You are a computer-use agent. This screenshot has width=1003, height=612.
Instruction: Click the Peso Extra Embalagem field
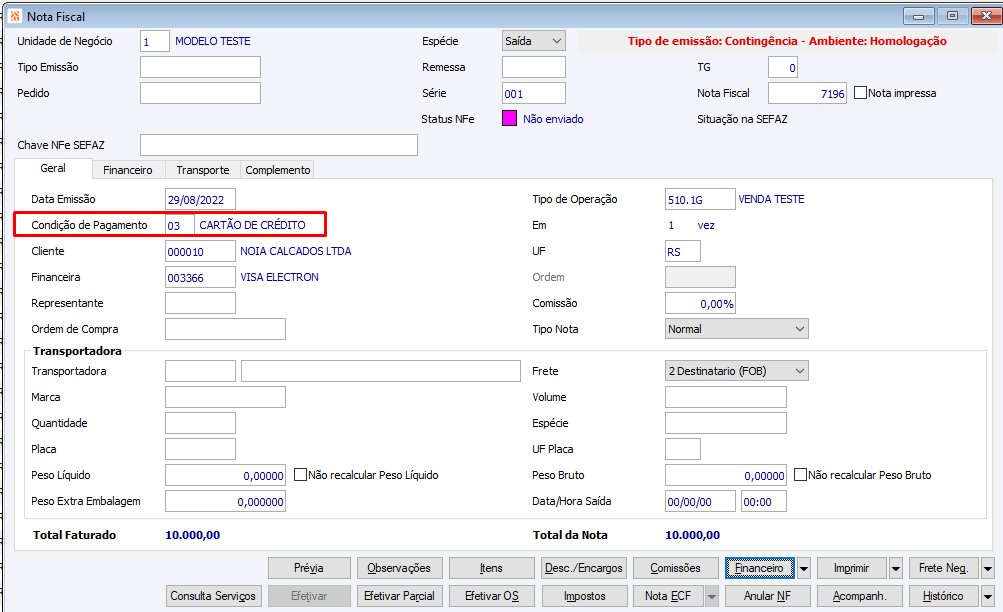(225, 501)
